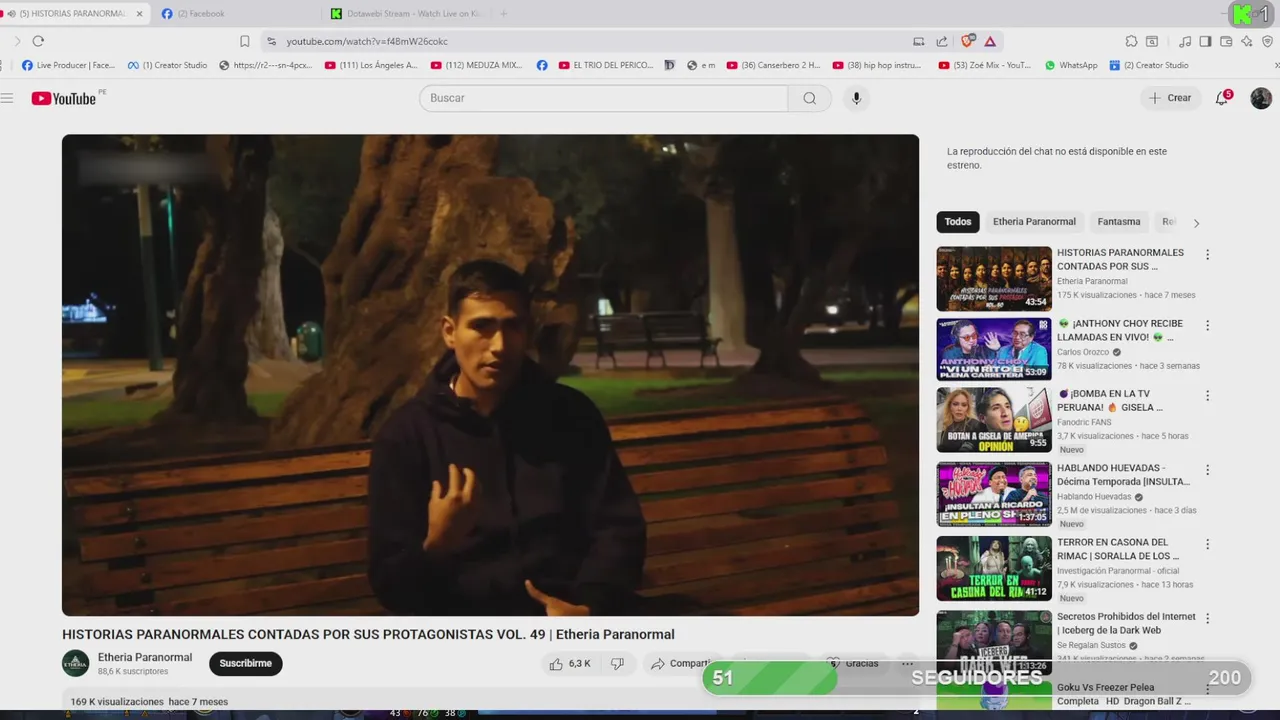The height and width of the screenshot is (720, 1280).
Task: Open options for TERROR EN CASONA suggestion
Action: coord(1207,545)
